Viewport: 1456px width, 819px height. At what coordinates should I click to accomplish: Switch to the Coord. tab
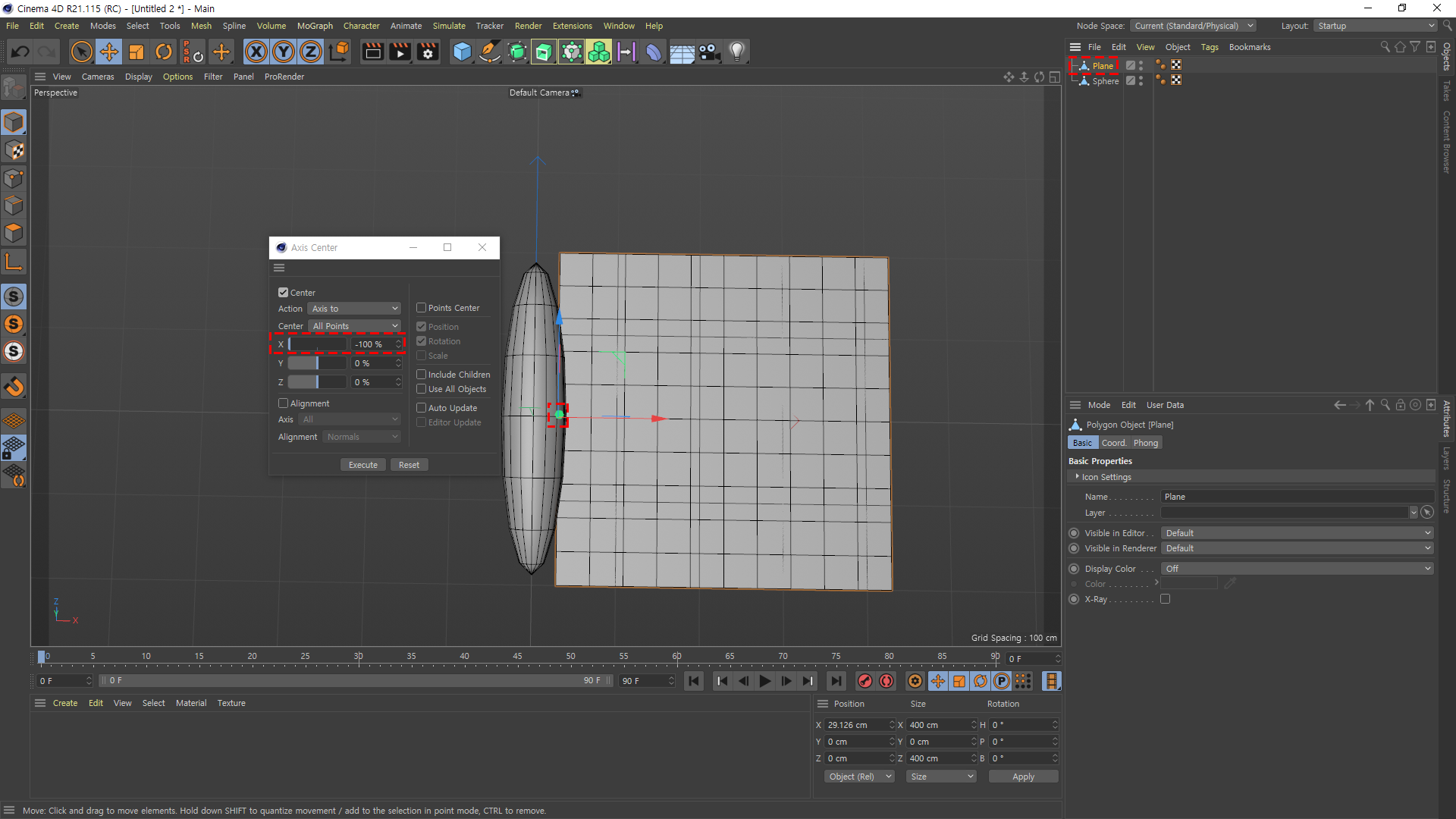pos(1113,443)
